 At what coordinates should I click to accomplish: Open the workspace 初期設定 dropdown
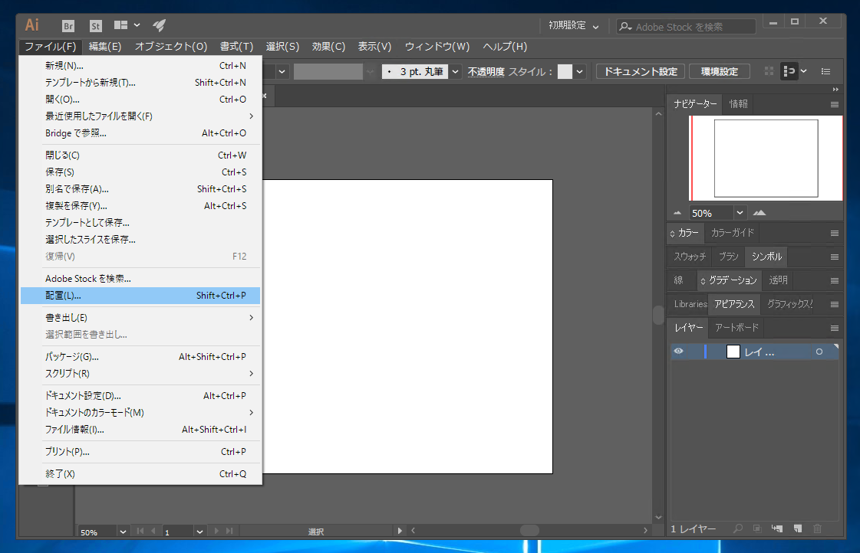574,26
